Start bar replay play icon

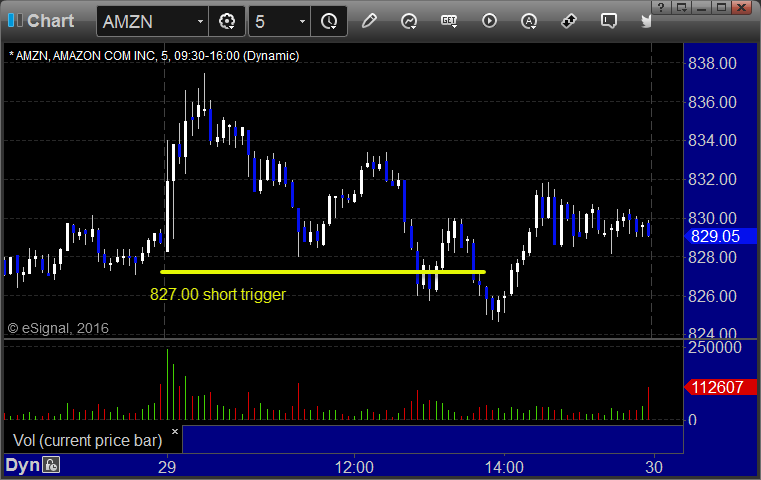(x=489, y=21)
